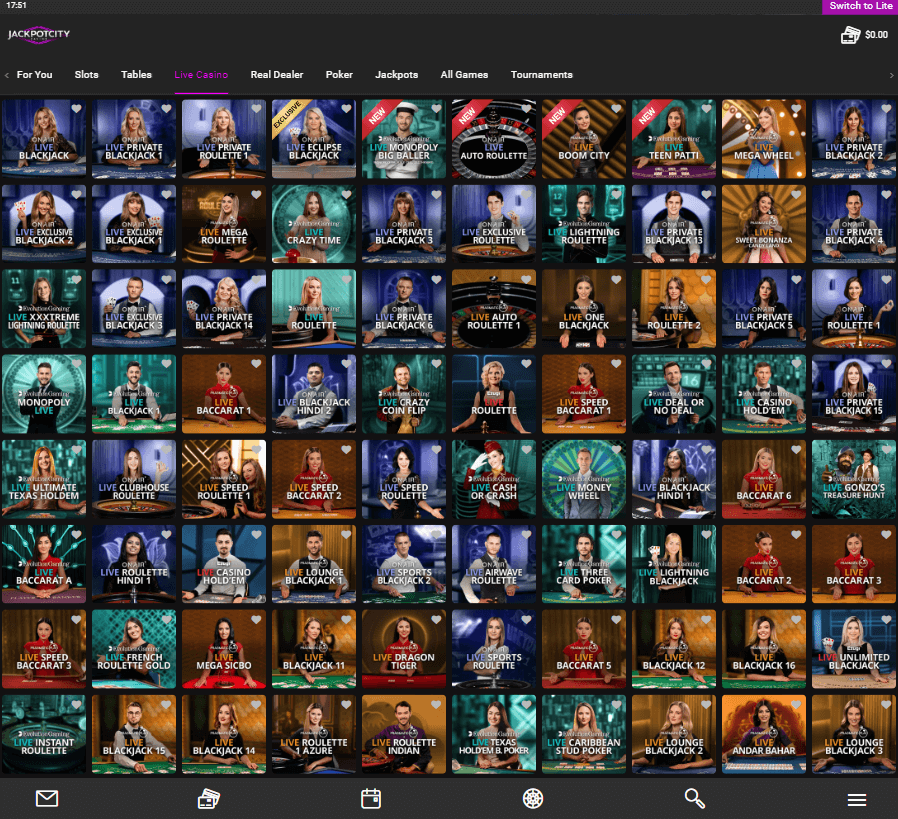Viewport: 898px width, 819px height.
Task: Click the $0.00 balance amount
Action: (x=876, y=35)
